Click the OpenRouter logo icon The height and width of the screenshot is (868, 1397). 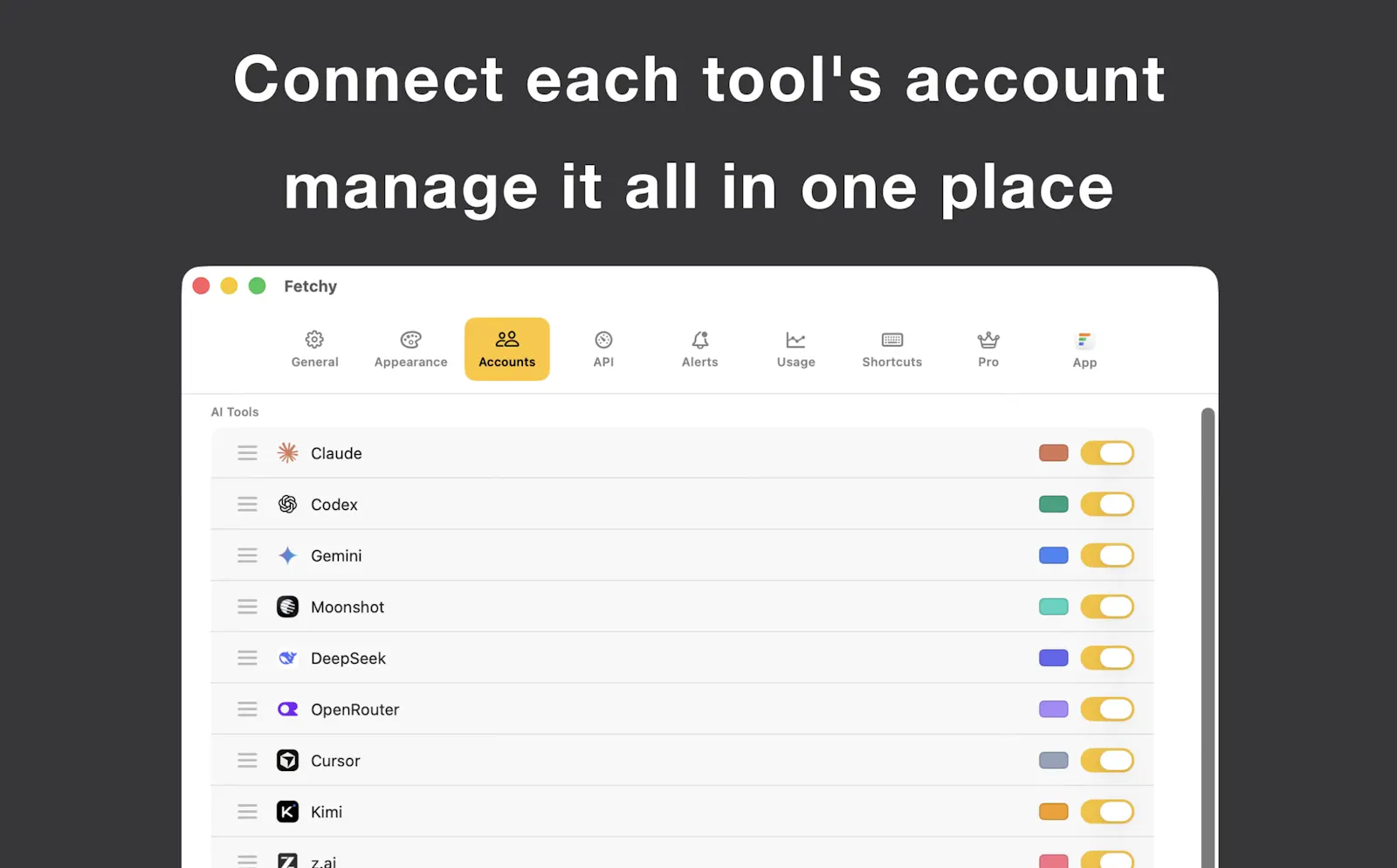click(287, 709)
